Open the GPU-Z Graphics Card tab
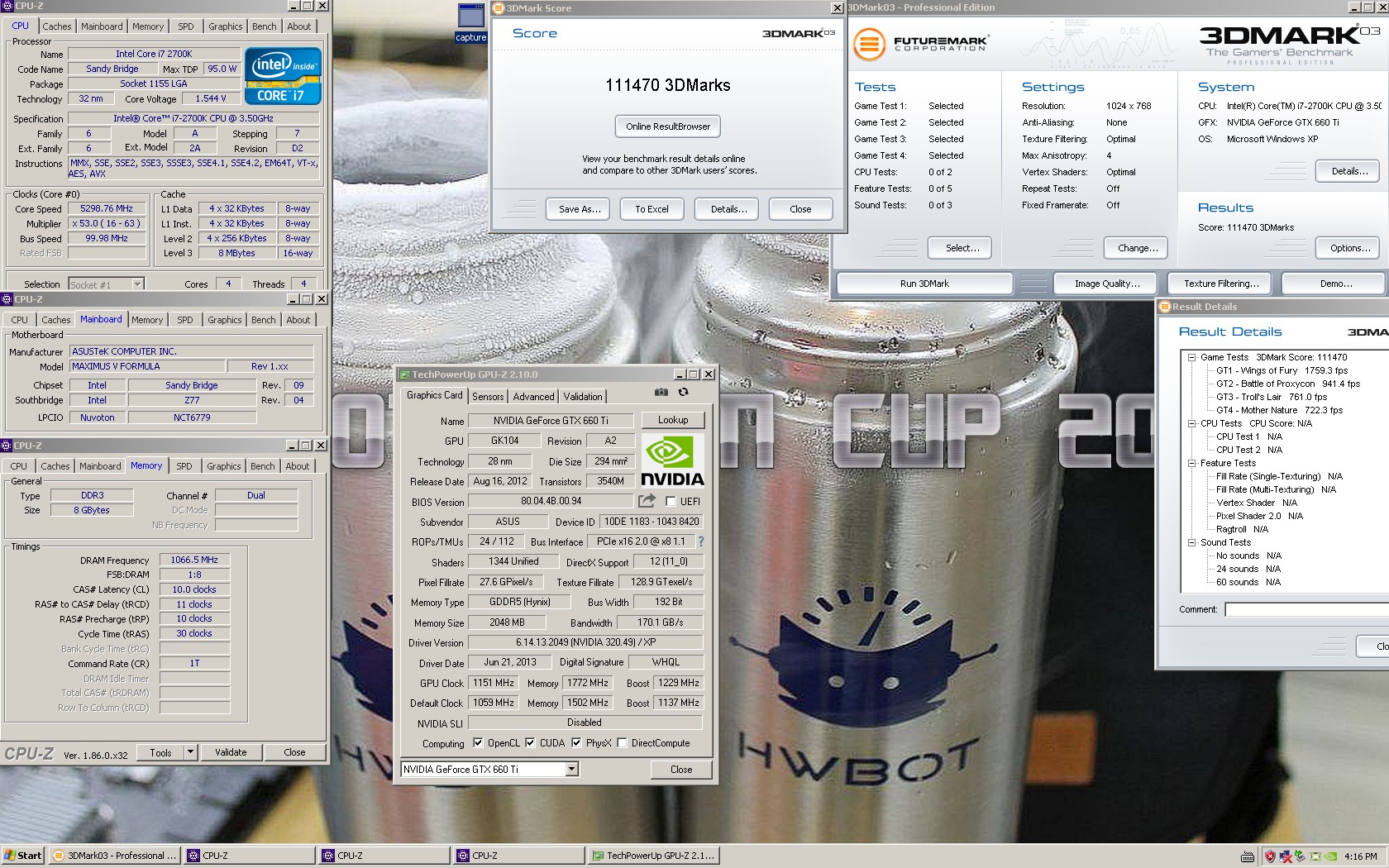 pos(435,395)
